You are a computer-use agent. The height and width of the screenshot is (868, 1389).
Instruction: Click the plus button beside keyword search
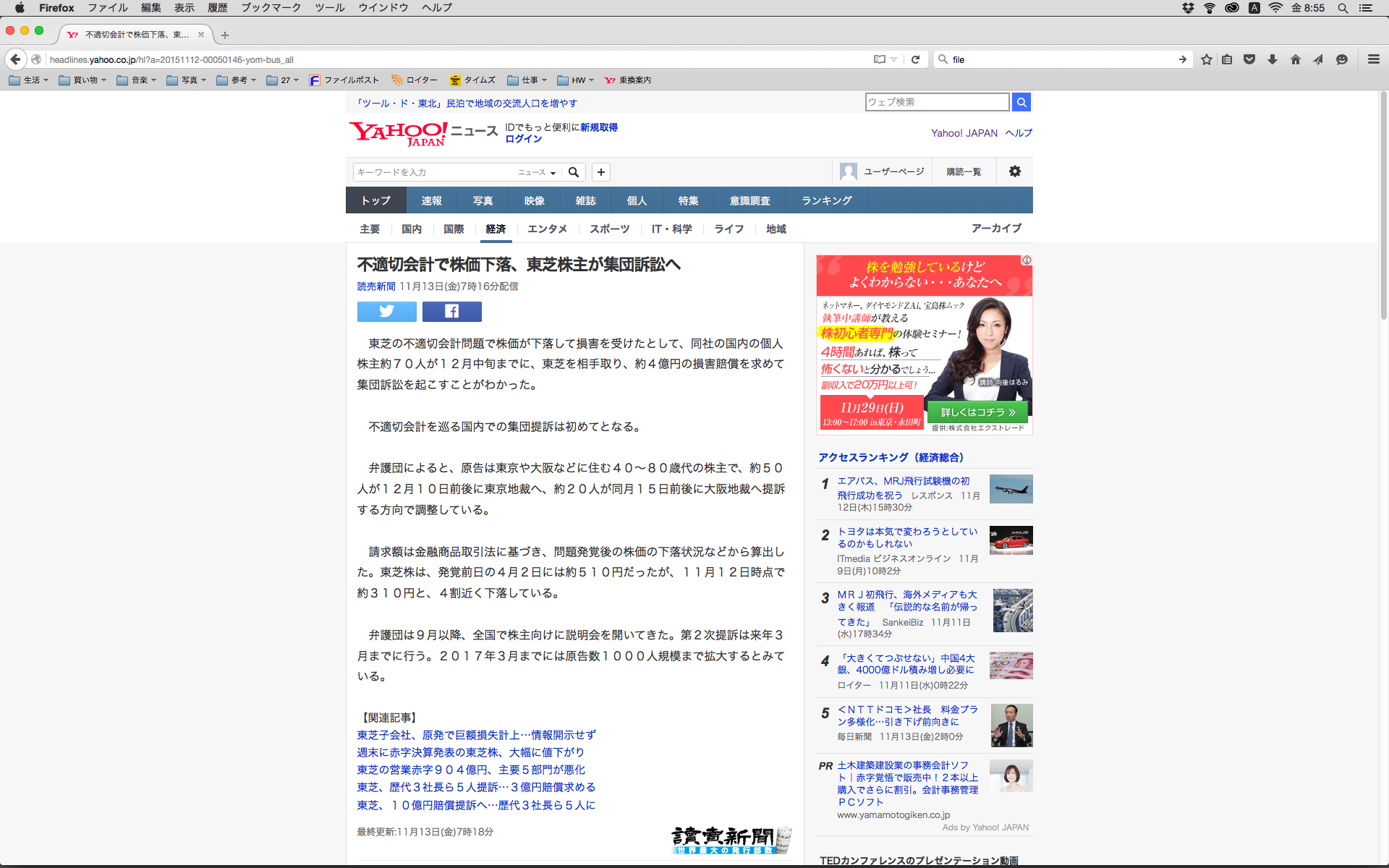(x=600, y=172)
